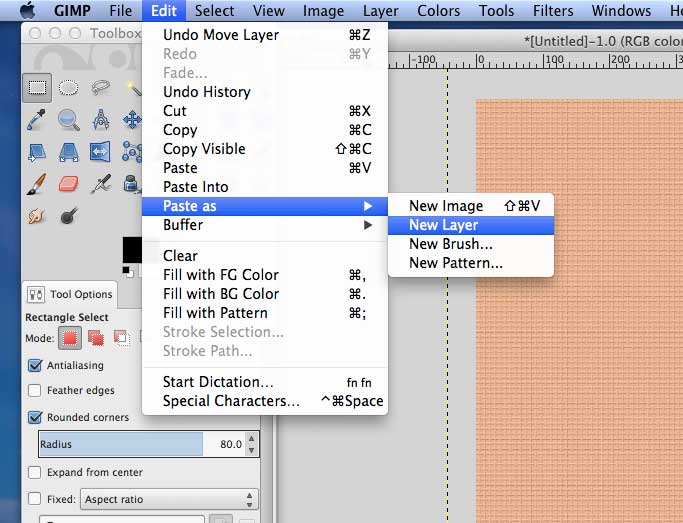Choose New Image from the submenu

click(x=471, y=206)
